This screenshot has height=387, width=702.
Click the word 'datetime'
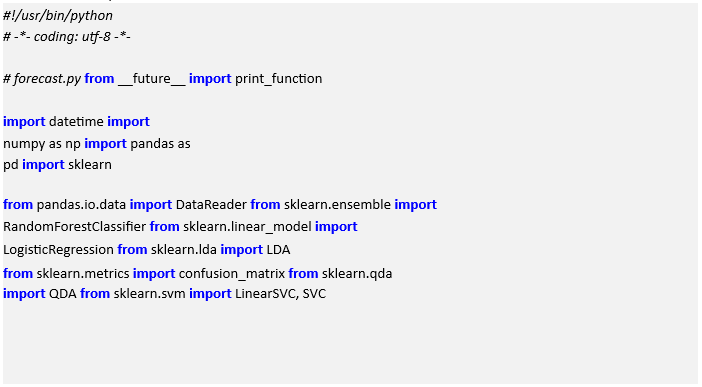(x=76, y=122)
